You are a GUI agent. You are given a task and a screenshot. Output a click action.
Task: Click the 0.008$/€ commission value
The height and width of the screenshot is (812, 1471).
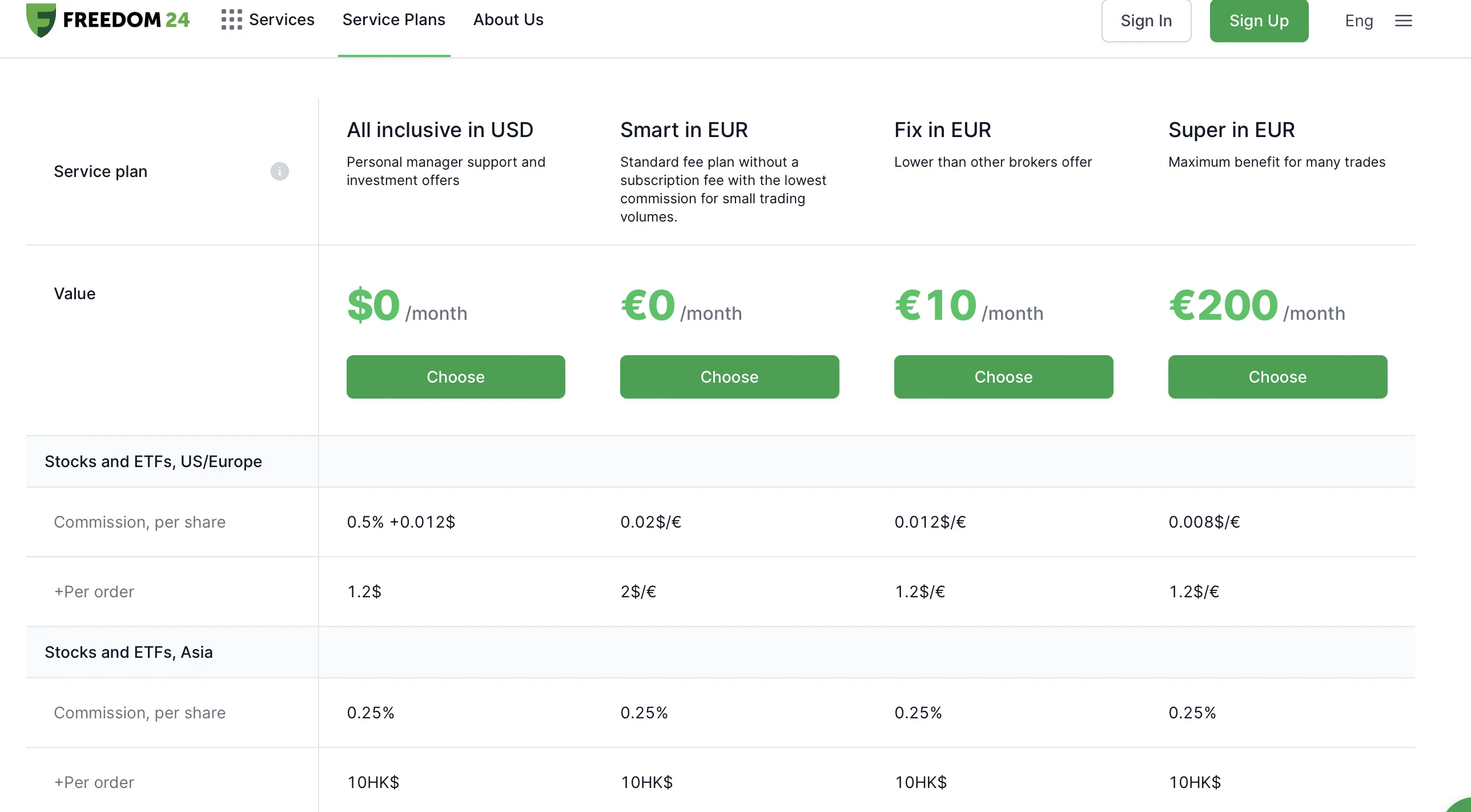(1204, 522)
